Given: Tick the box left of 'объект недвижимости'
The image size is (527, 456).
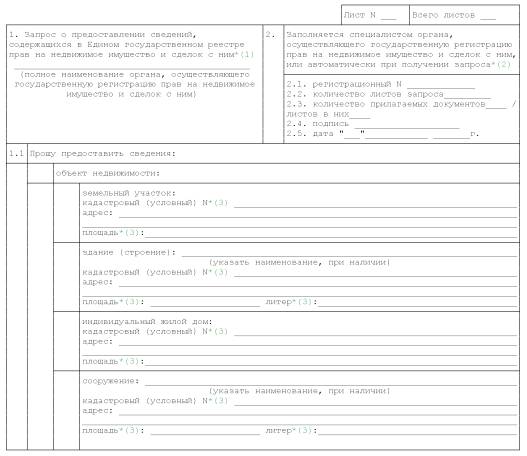Looking at the screenshot, I should (40, 173).
